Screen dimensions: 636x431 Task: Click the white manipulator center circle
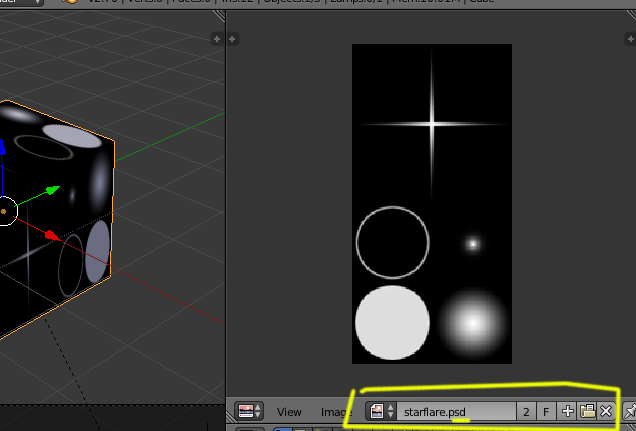(5, 211)
